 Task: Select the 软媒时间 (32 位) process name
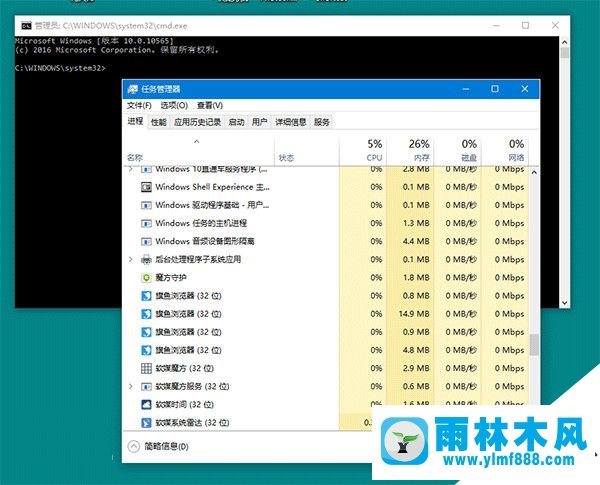(x=184, y=405)
